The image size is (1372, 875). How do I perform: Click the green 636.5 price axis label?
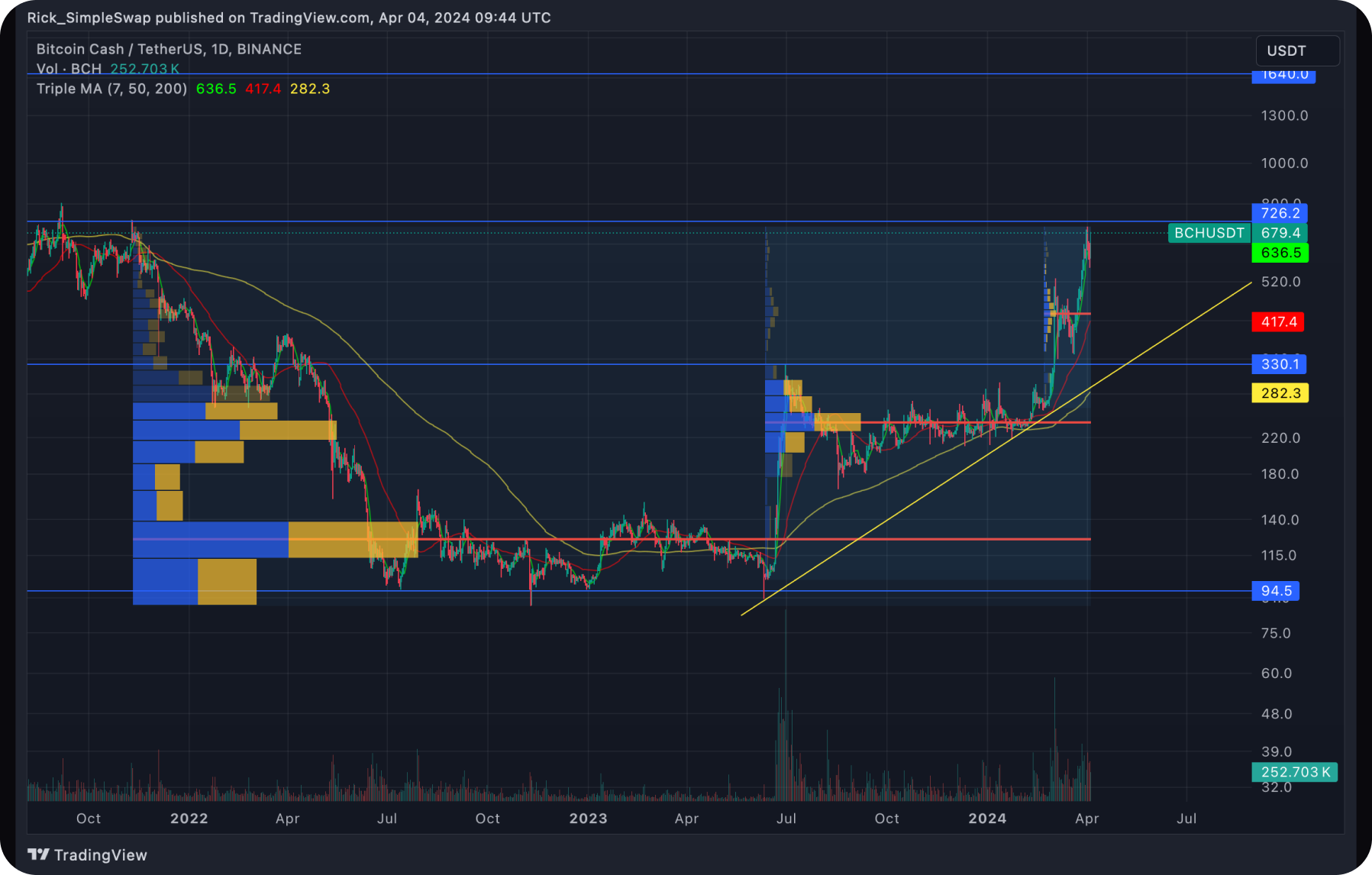[x=1280, y=253]
